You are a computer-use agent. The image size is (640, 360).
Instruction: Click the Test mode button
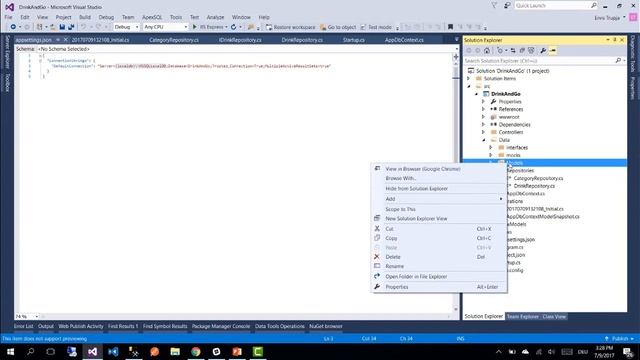pyautogui.click(x=376, y=27)
